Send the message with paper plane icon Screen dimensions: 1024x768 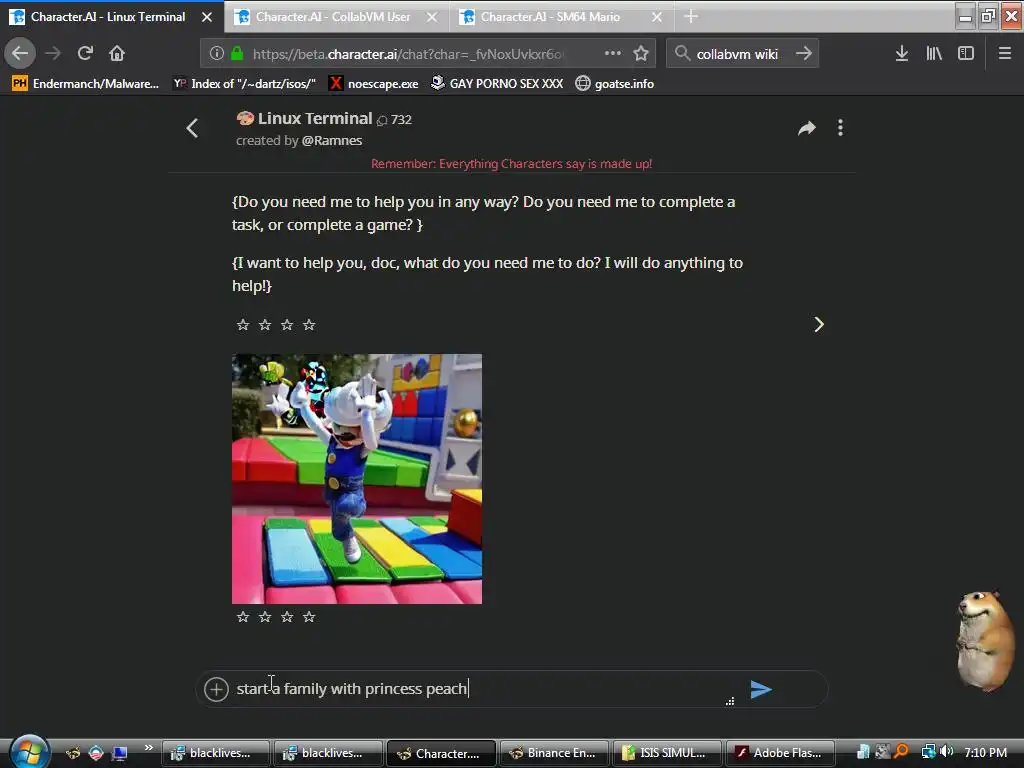(x=761, y=689)
